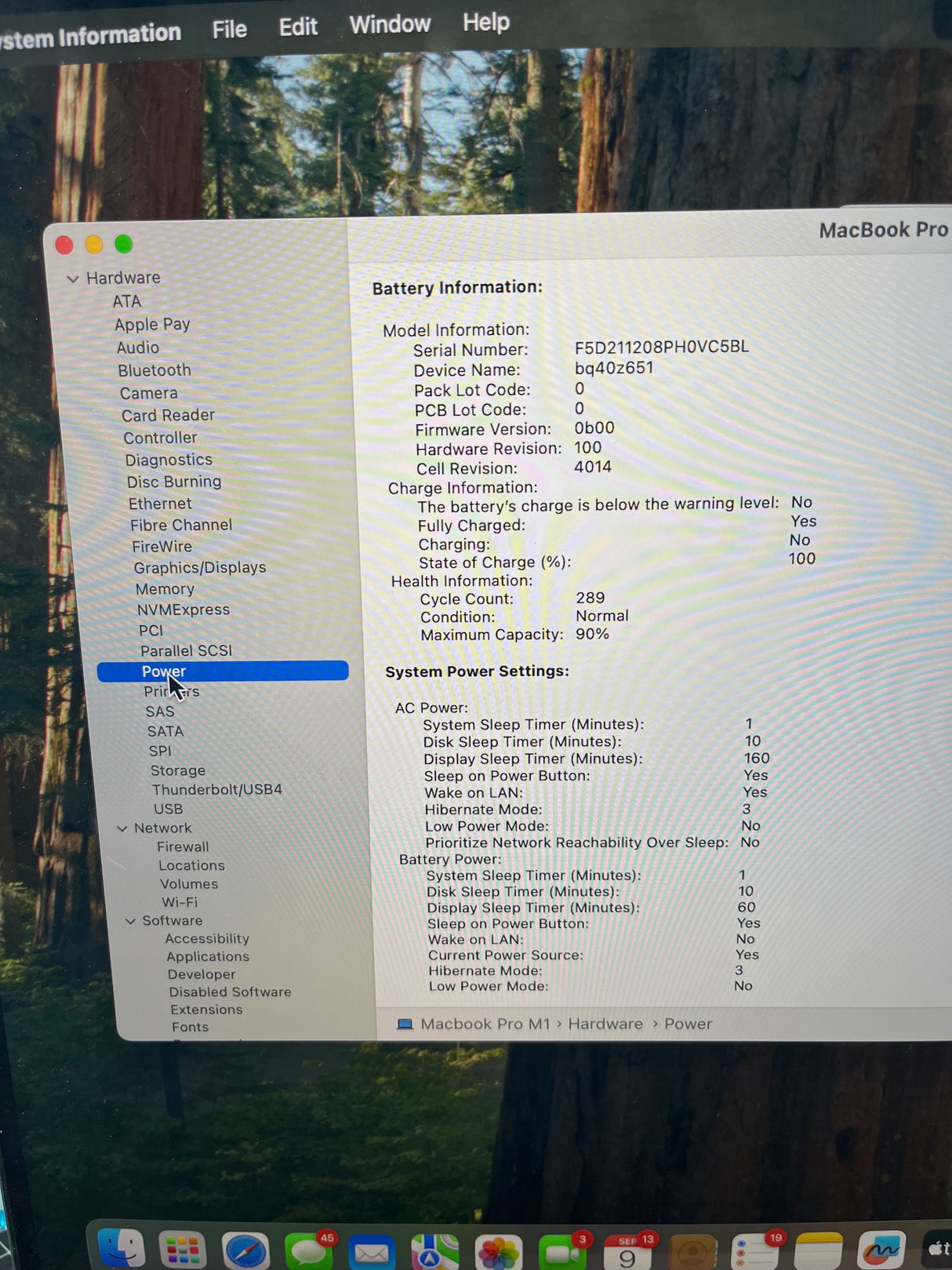Open Messages with 45 unread badge
The image size is (952, 1270).
(308, 1250)
